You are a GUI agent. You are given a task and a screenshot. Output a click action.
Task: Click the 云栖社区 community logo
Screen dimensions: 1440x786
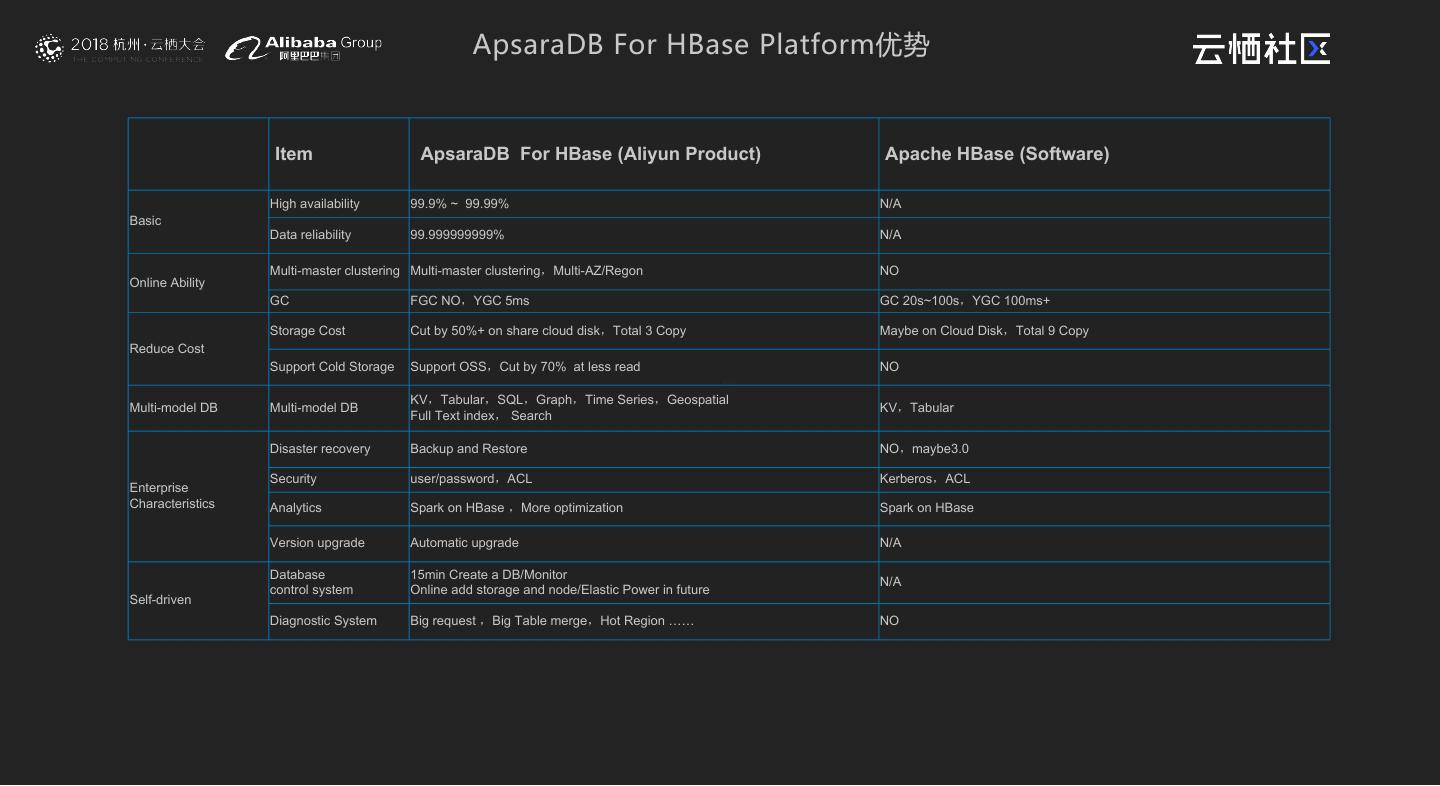click(x=1260, y=49)
